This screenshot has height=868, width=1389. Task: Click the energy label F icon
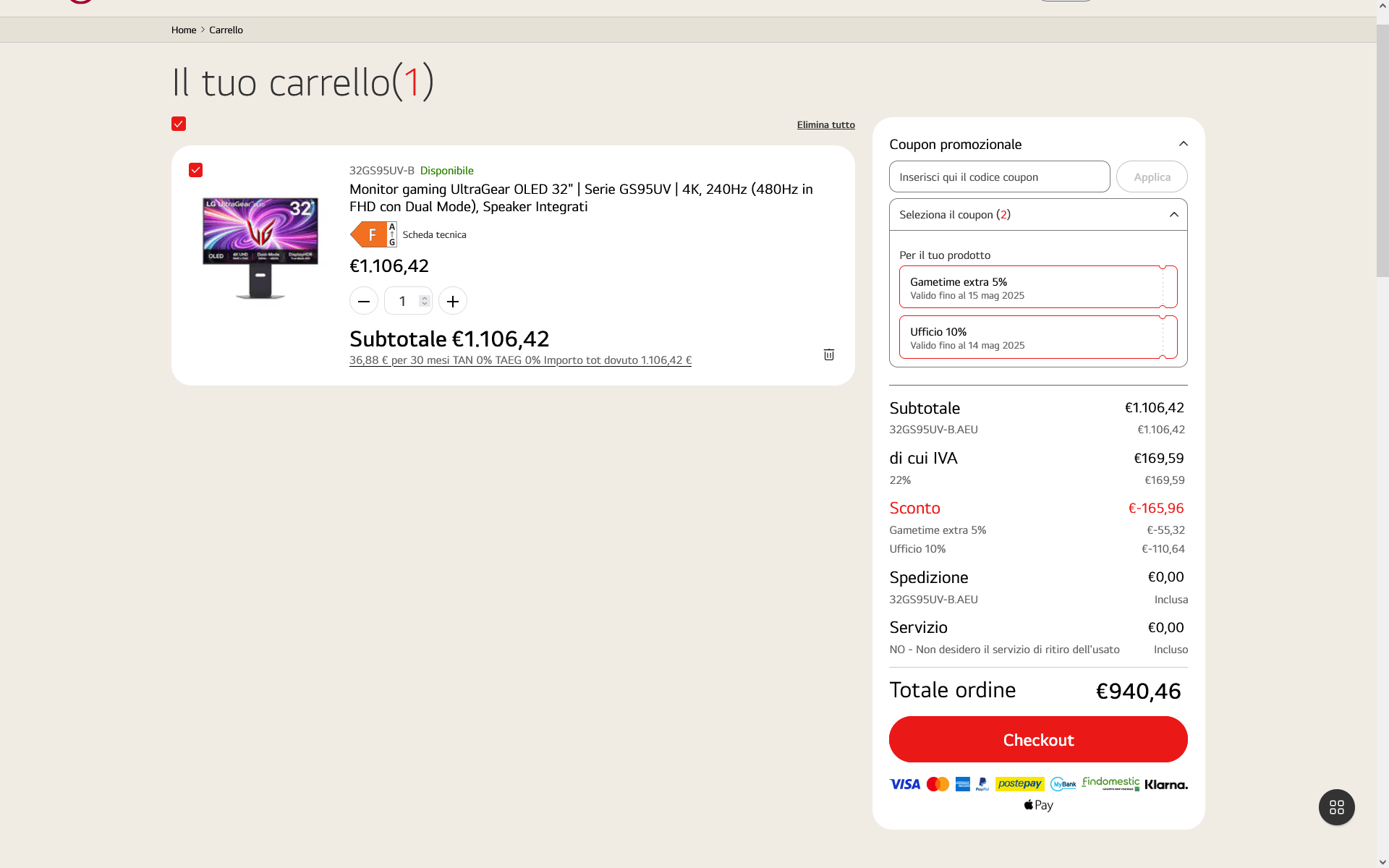pyautogui.click(x=373, y=234)
